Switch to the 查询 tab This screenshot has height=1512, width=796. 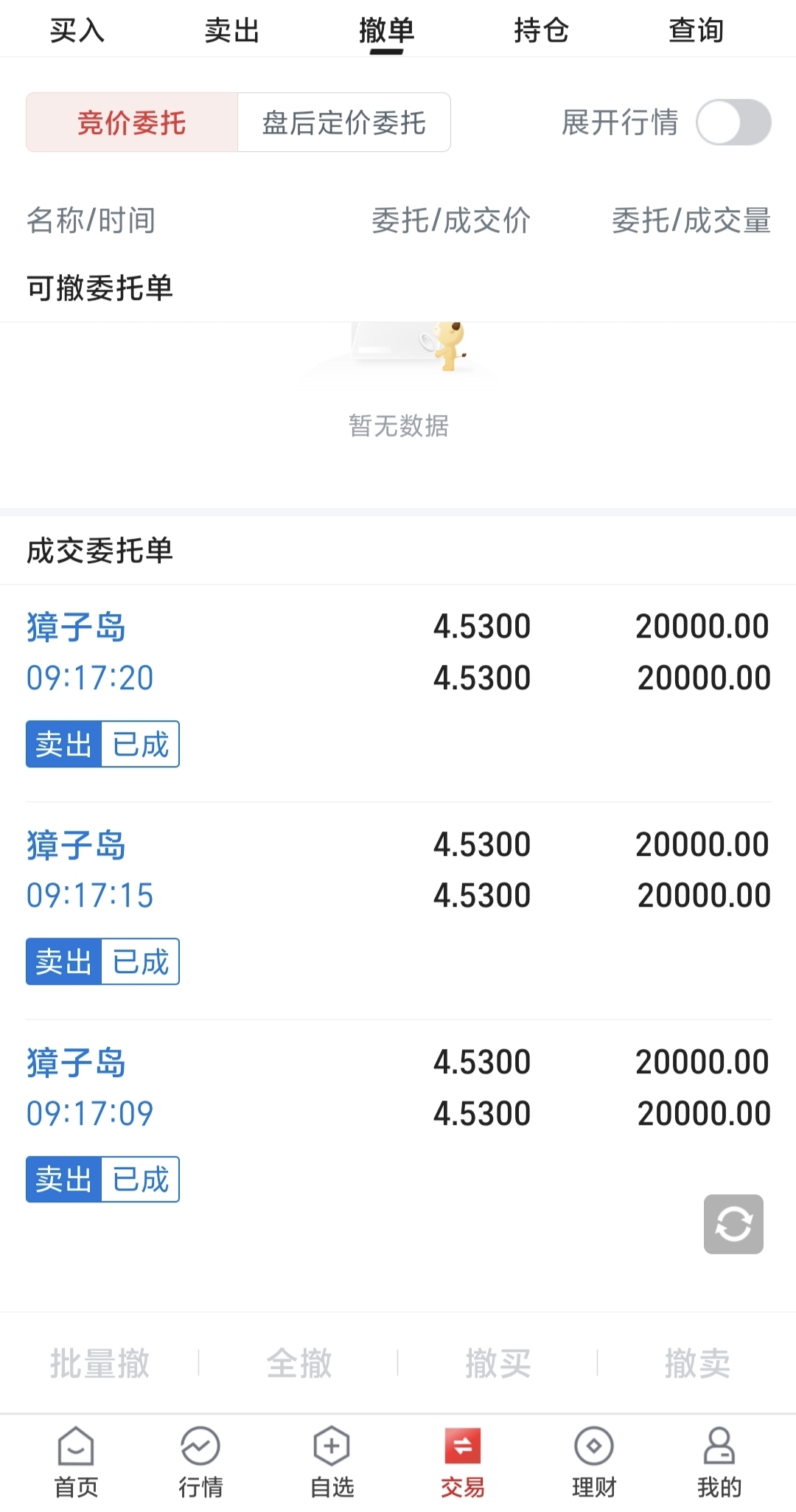[x=696, y=30]
